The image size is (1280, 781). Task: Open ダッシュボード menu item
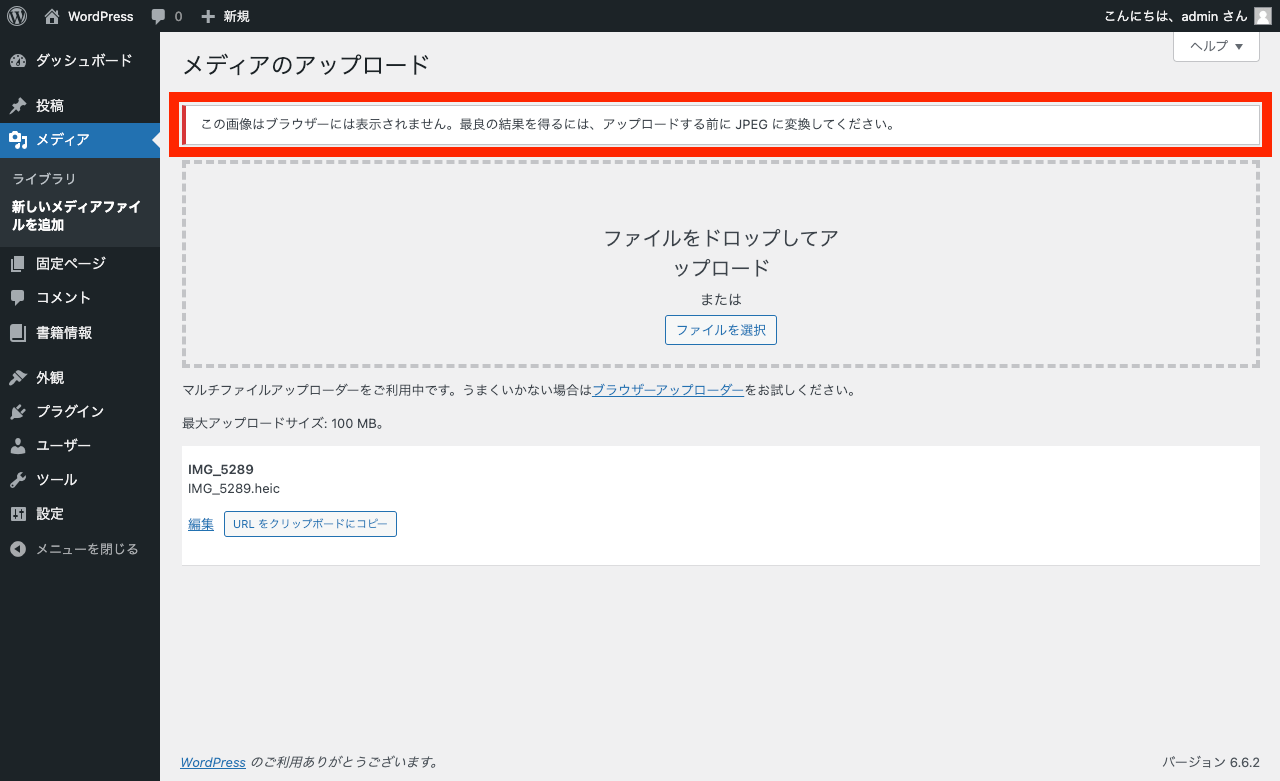(x=80, y=61)
